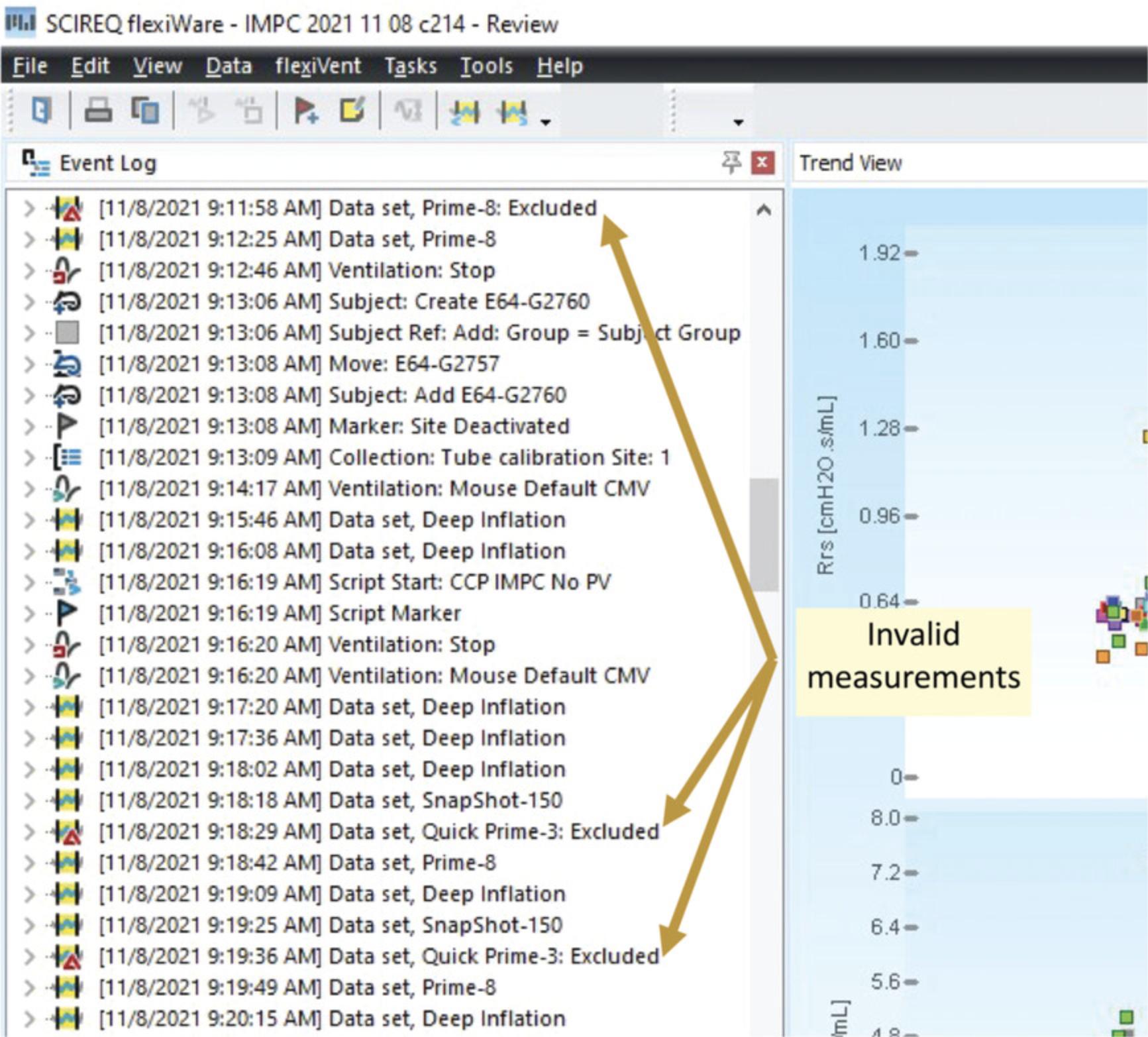This screenshot has height=1037, width=1148.
Task: Click the move subject icon at 9:13:08
Action: 68,364
